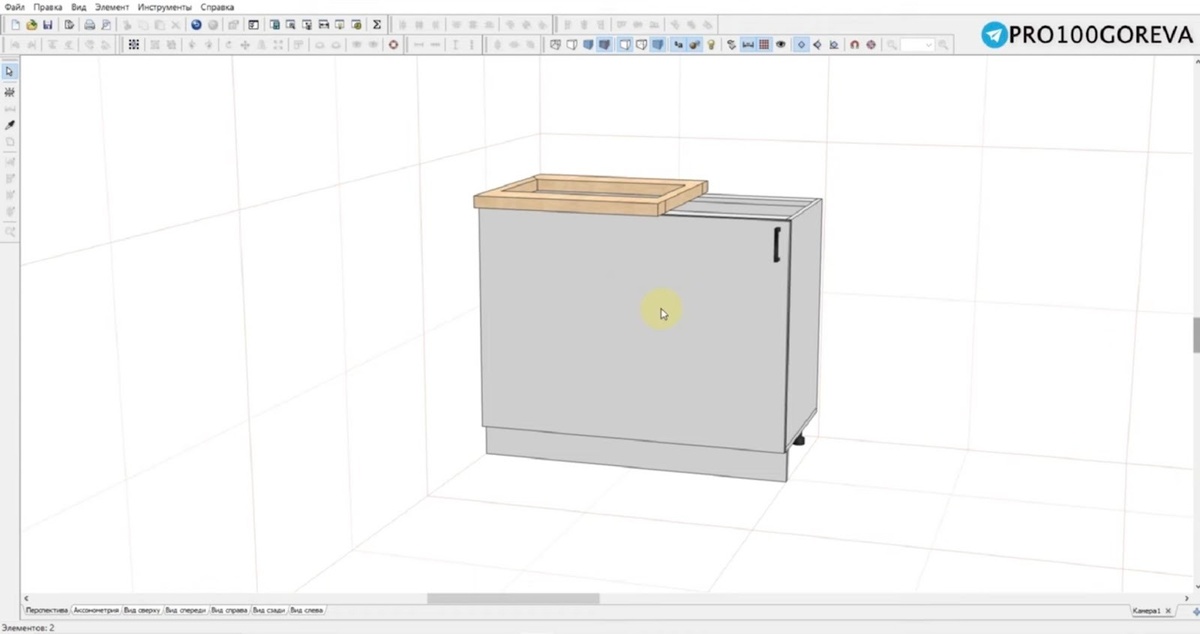Viewport: 1200px width, 634px height.
Task: Click the blue undo arrow icon
Action: 196,25
